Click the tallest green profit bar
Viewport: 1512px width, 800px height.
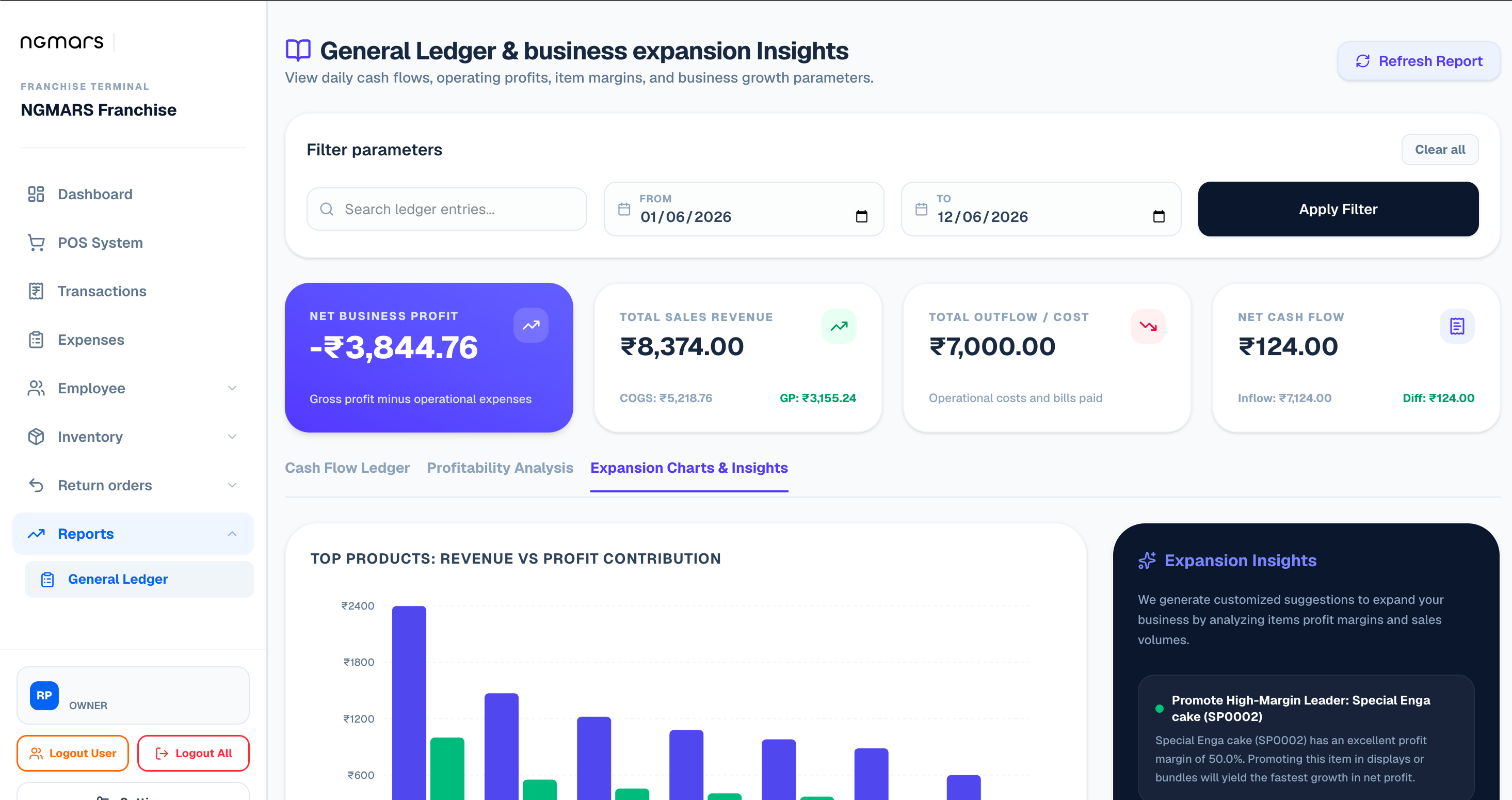(447, 769)
